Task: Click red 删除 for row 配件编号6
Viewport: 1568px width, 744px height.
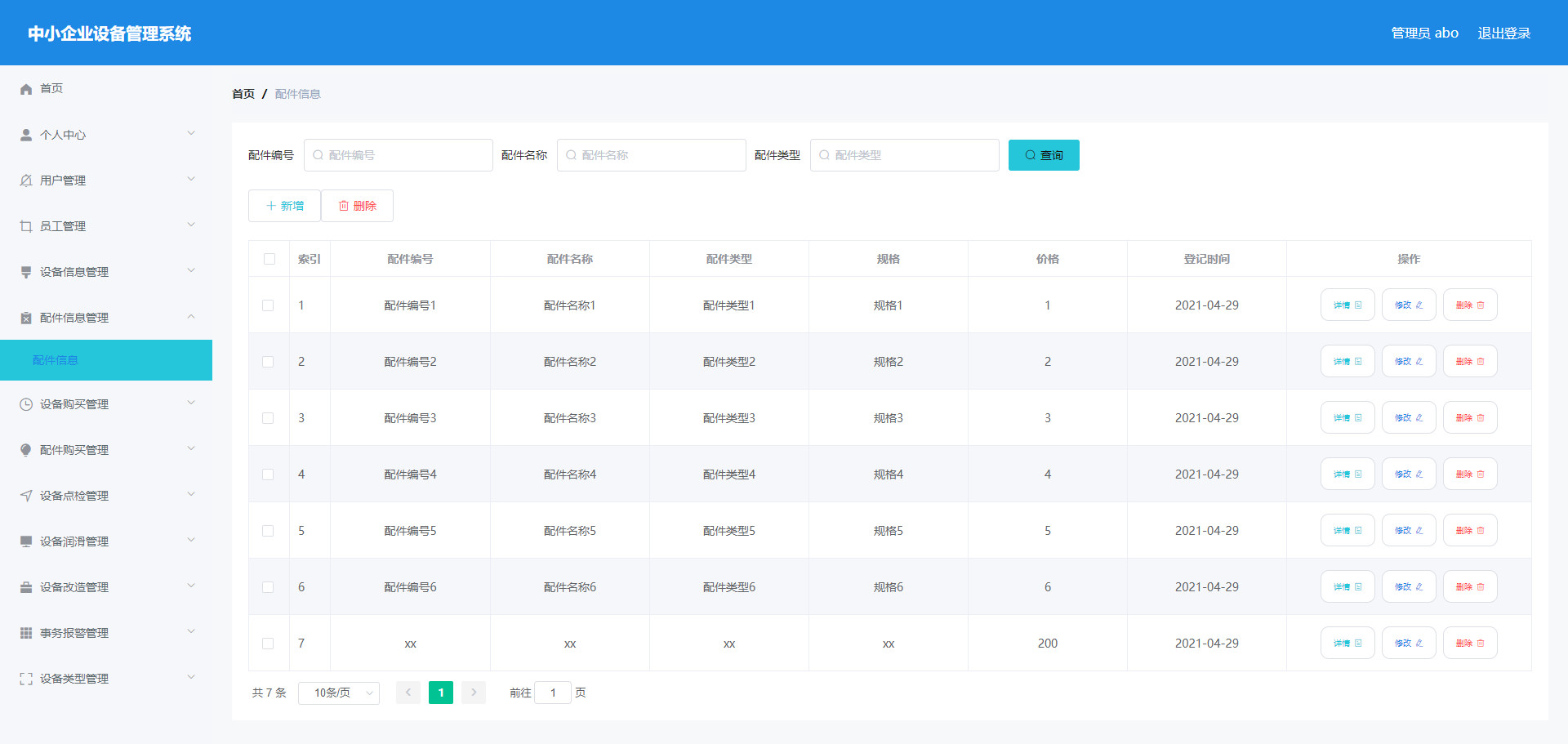Action: click(x=1470, y=586)
